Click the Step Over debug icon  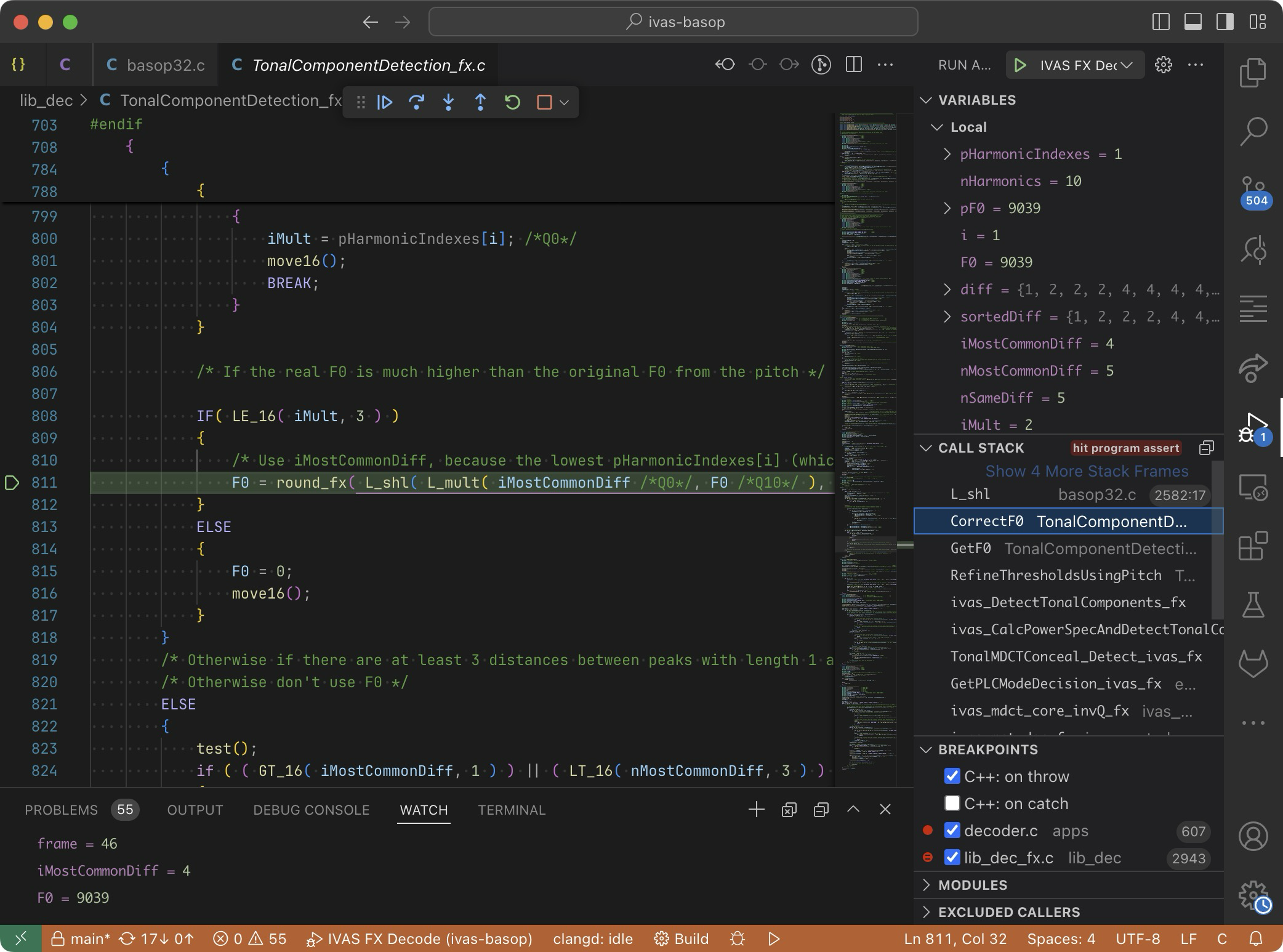click(x=417, y=102)
